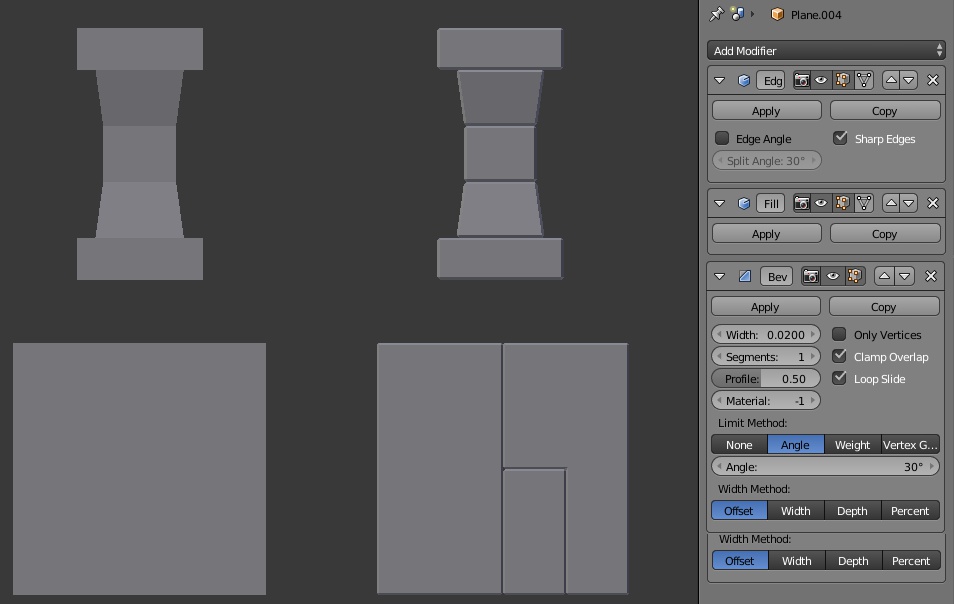Viewport: 954px width, 604px height.
Task: Open the Add Modifier dropdown
Action: point(826,50)
